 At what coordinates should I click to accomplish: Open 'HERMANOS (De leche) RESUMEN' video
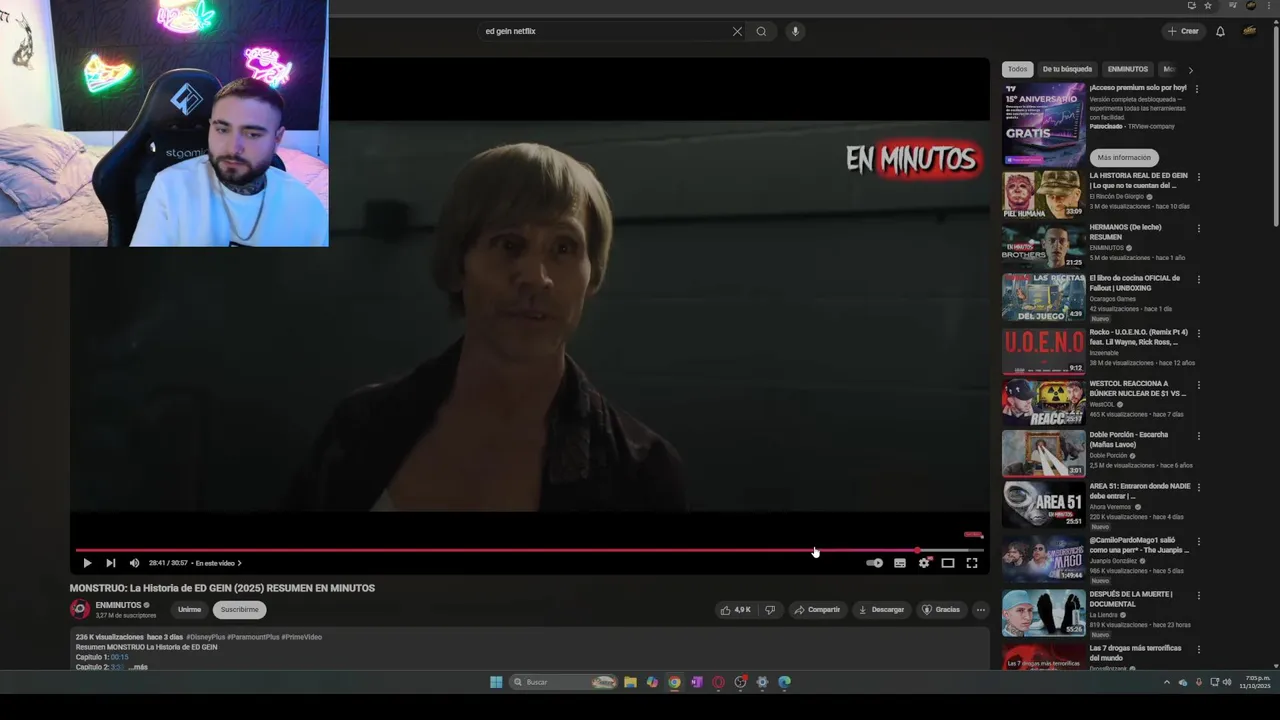pos(1043,245)
